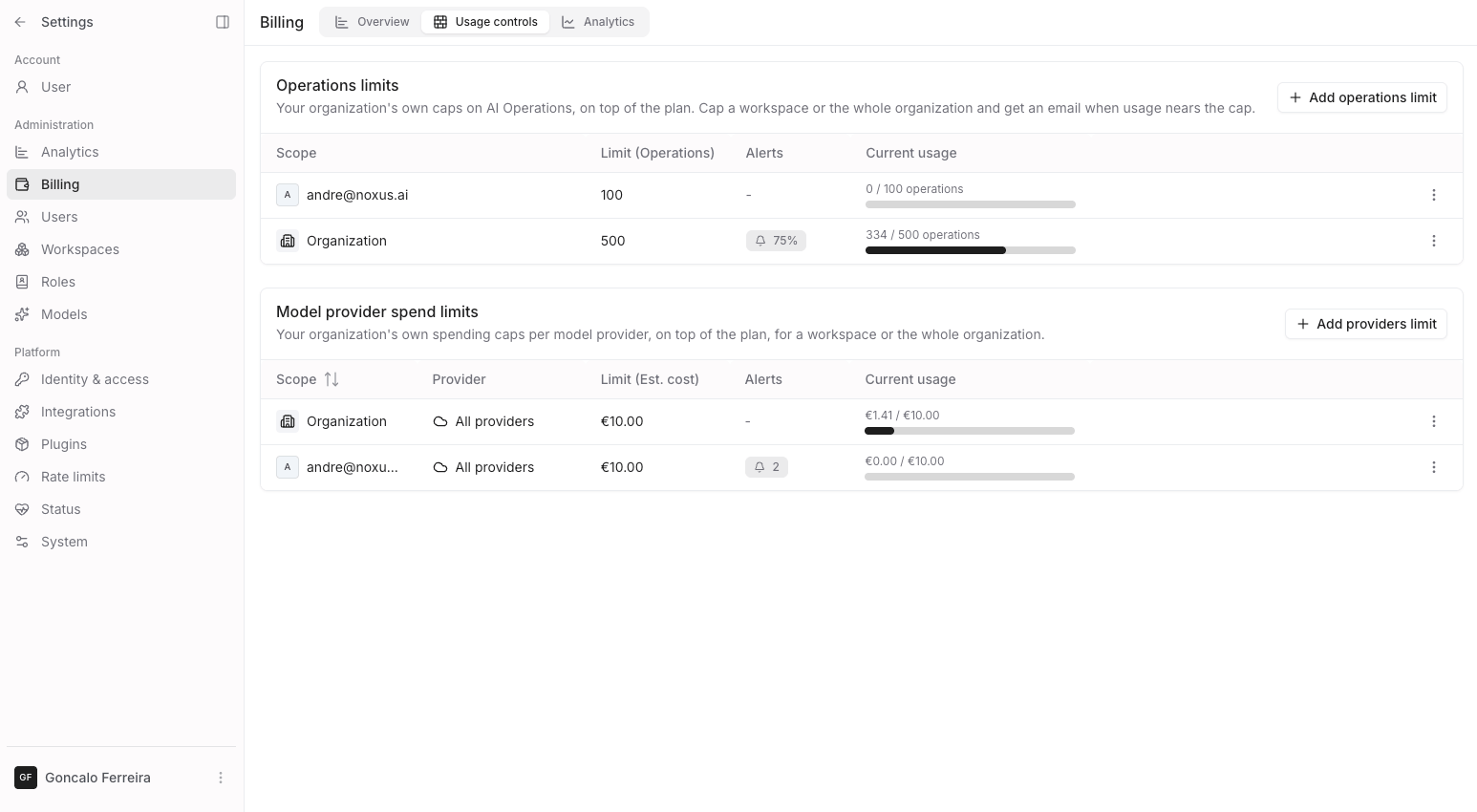The height and width of the screenshot is (812, 1477).
Task: Click the 0 / 100 operations usage text
Action: pyautogui.click(x=914, y=189)
